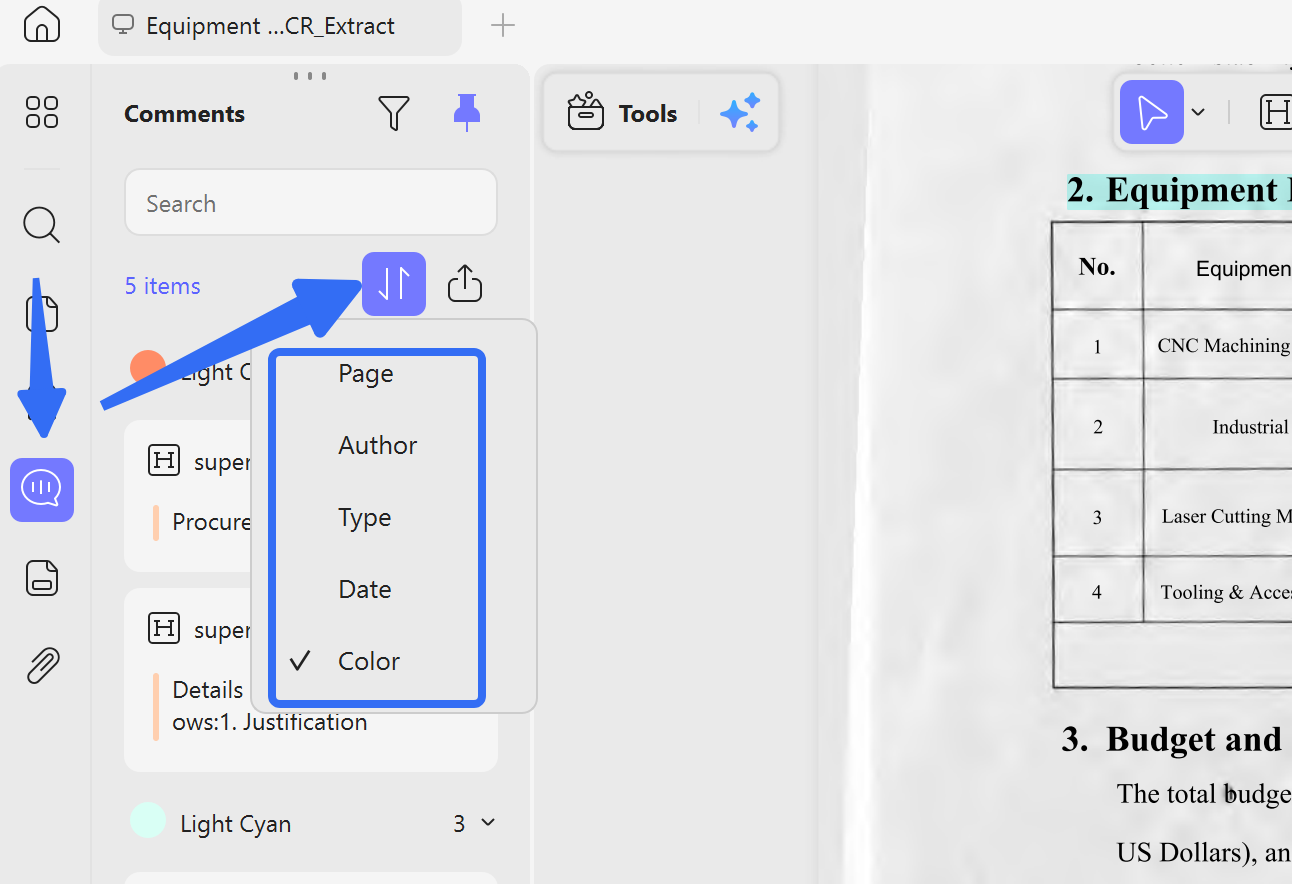Open the comment with '1. Justification'

click(x=311, y=680)
